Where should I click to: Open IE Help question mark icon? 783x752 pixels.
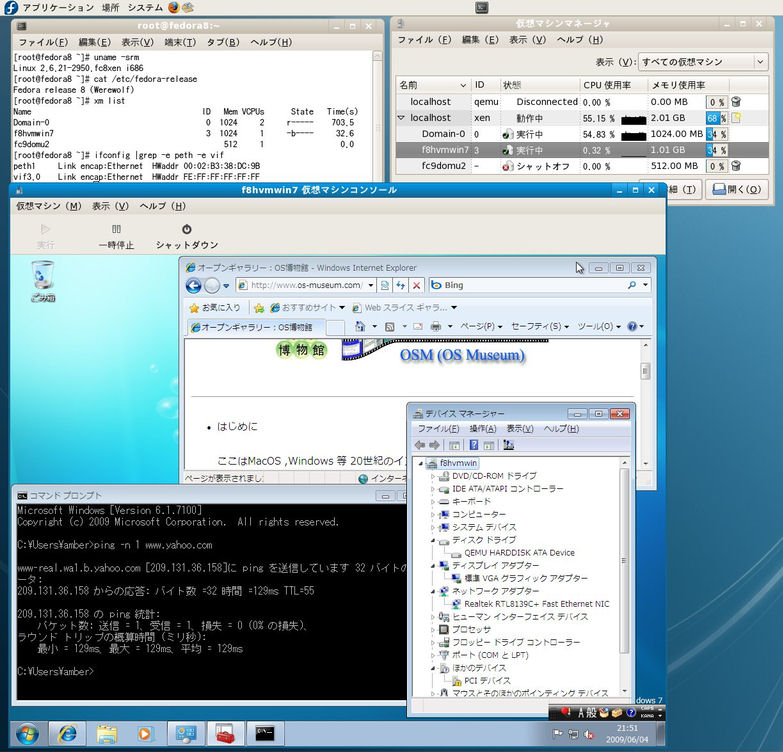click(632, 327)
